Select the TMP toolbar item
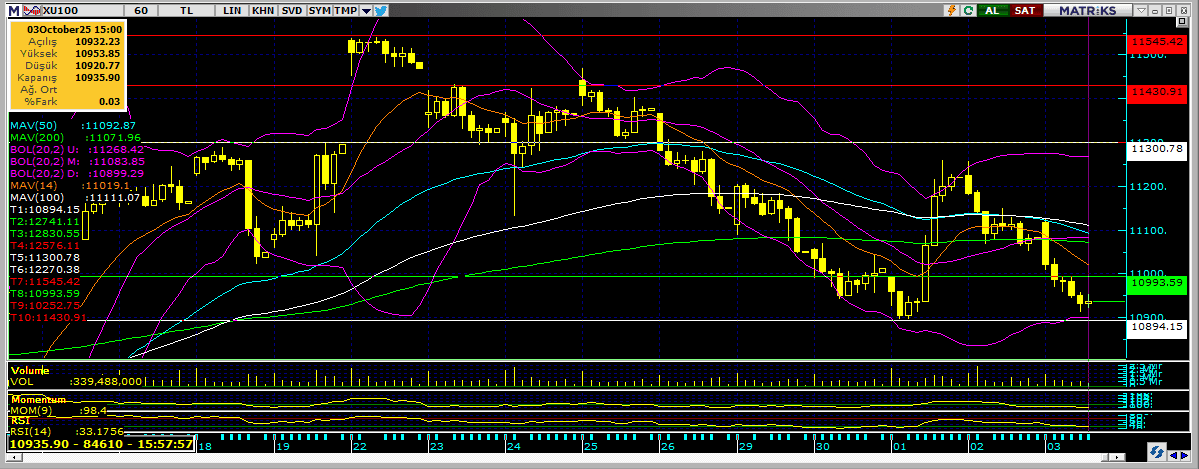Image resolution: width=1199 pixels, height=469 pixels. [346, 9]
